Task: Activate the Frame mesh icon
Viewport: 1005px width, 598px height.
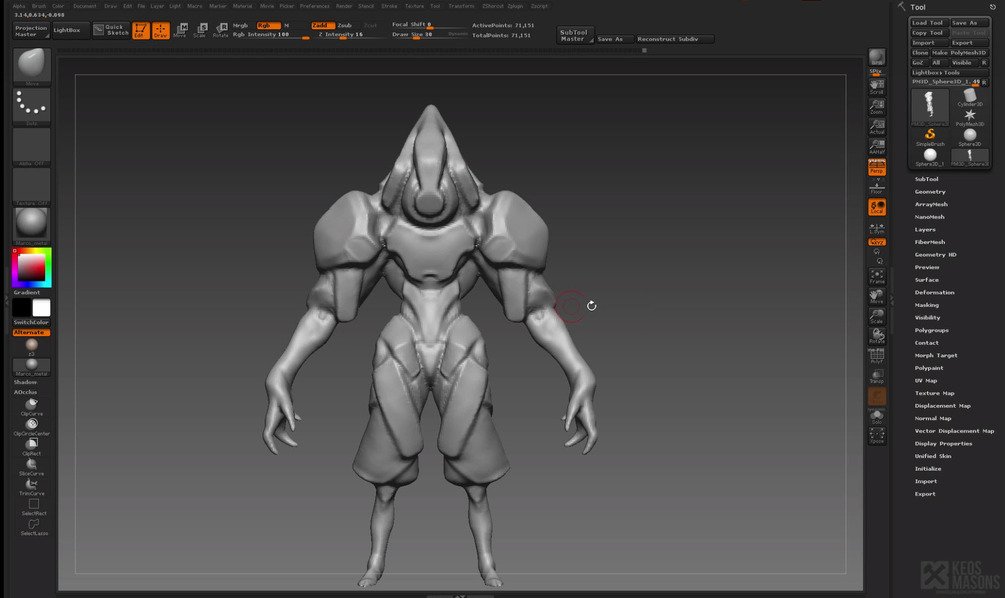Action: (877, 276)
